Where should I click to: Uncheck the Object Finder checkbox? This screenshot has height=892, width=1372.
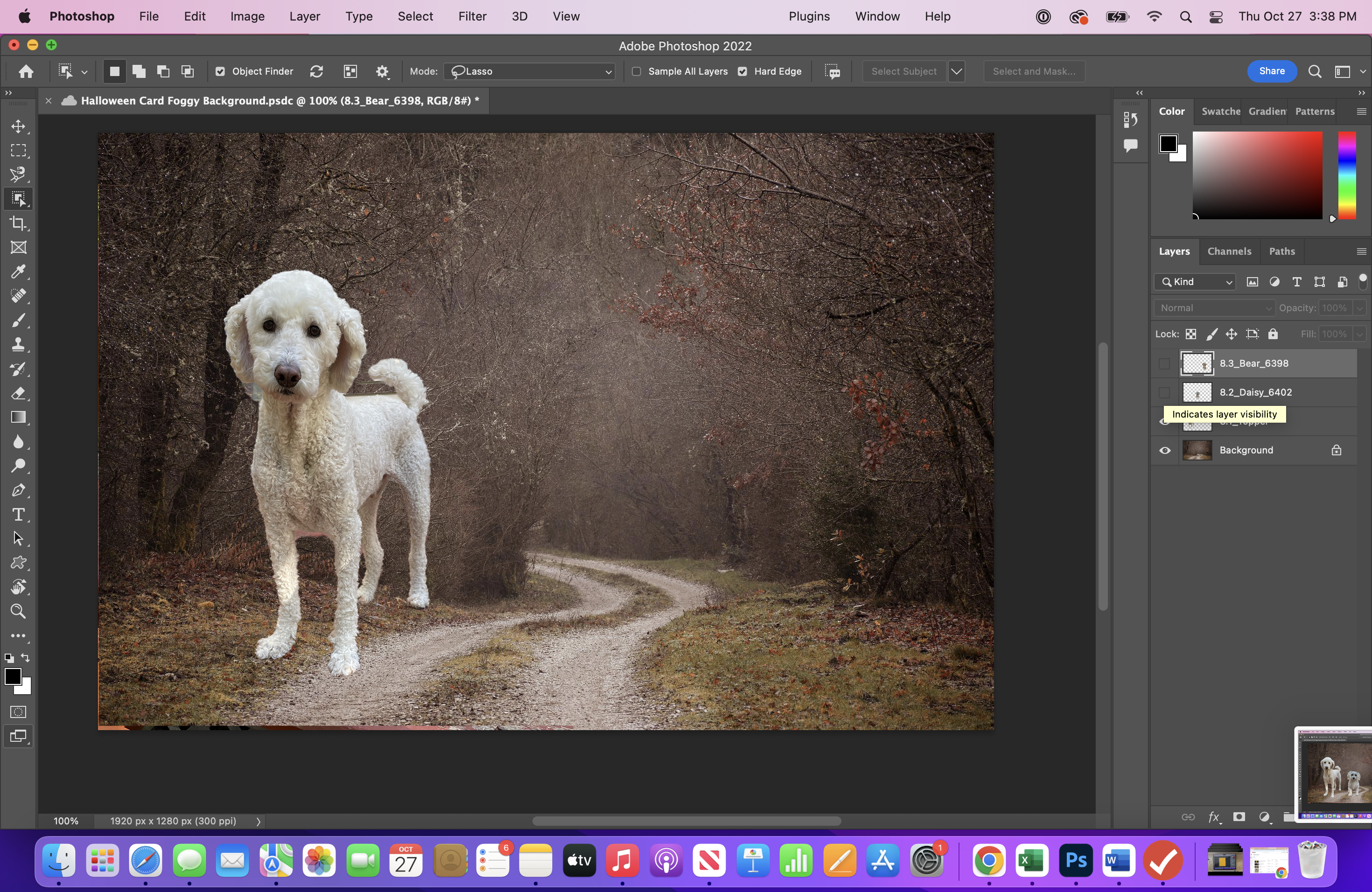click(220, 71)
